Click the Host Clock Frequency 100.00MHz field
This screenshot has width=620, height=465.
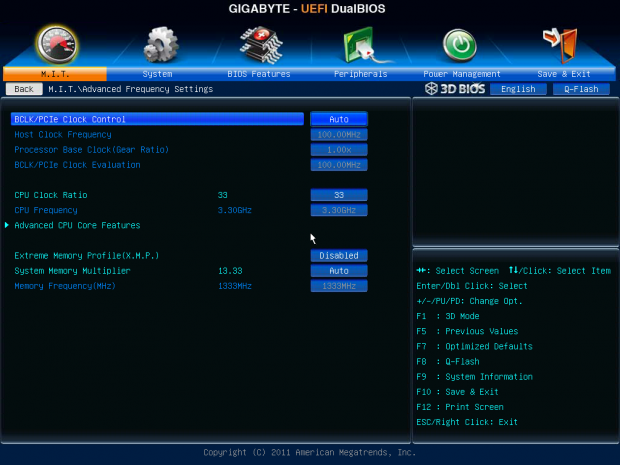click(339, 134)
